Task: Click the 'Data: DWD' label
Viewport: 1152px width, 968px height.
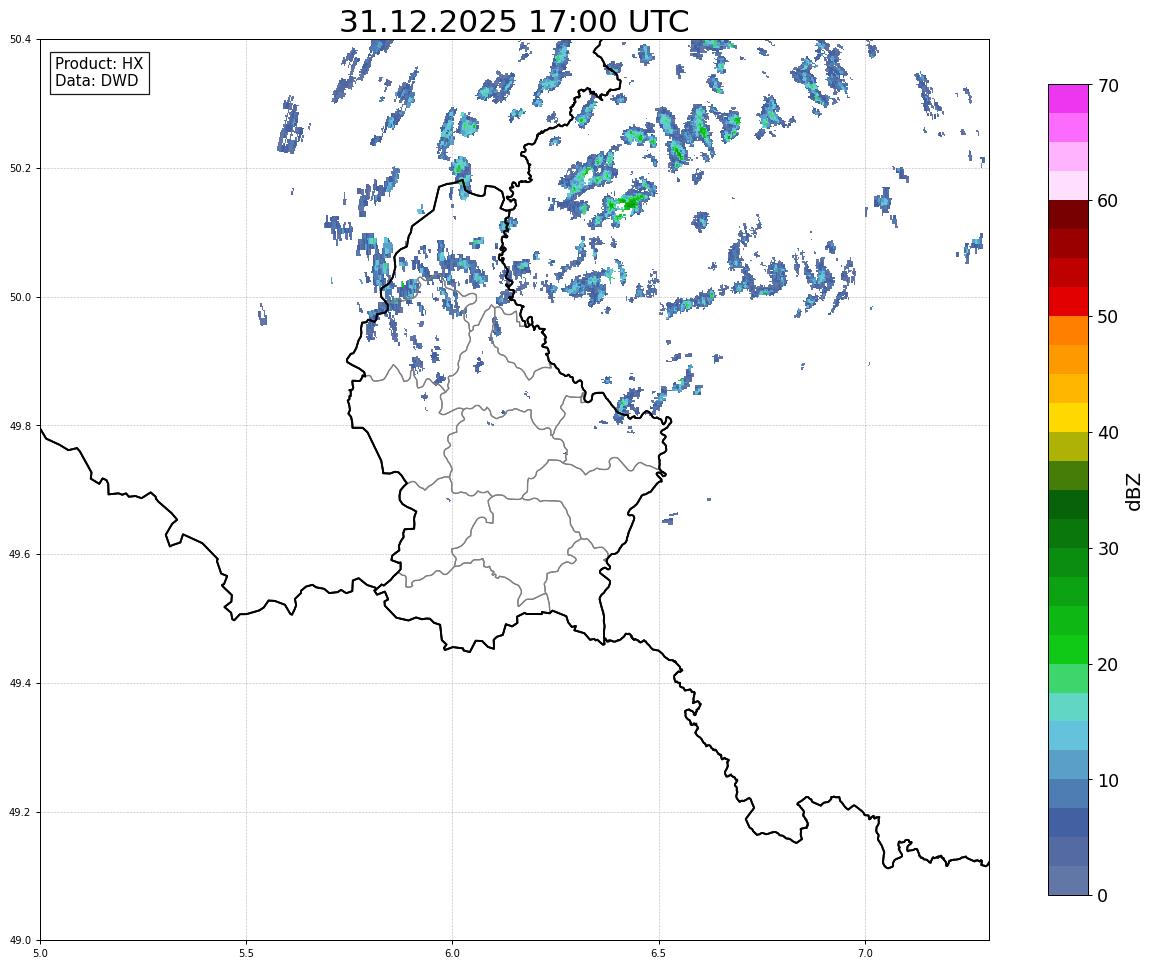Action: tap(96, 81)
